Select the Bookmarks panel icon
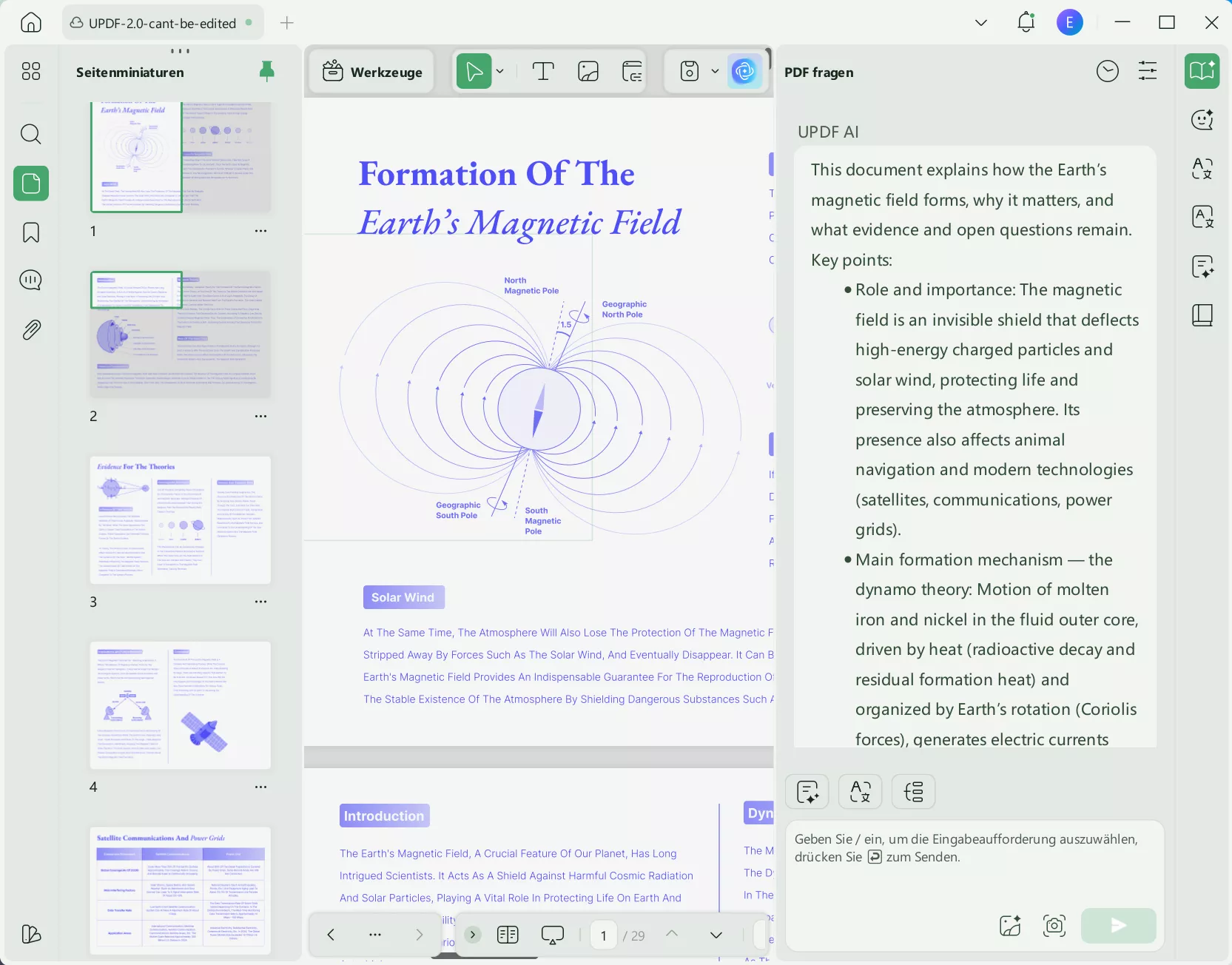The image size is (1232, 965). point(30,232)
